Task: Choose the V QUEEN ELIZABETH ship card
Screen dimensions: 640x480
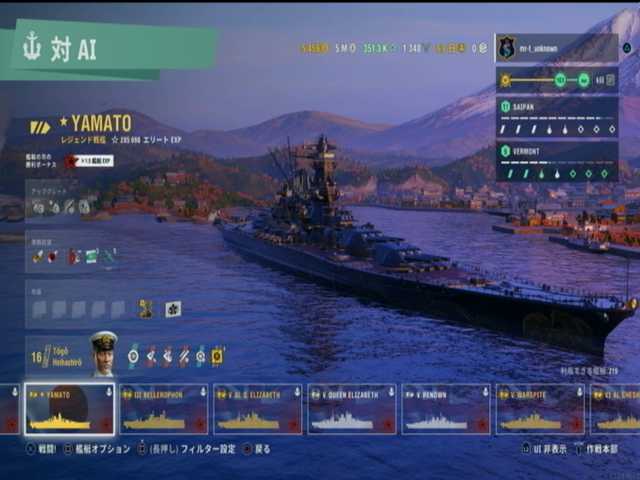Action: click(352, 409)
